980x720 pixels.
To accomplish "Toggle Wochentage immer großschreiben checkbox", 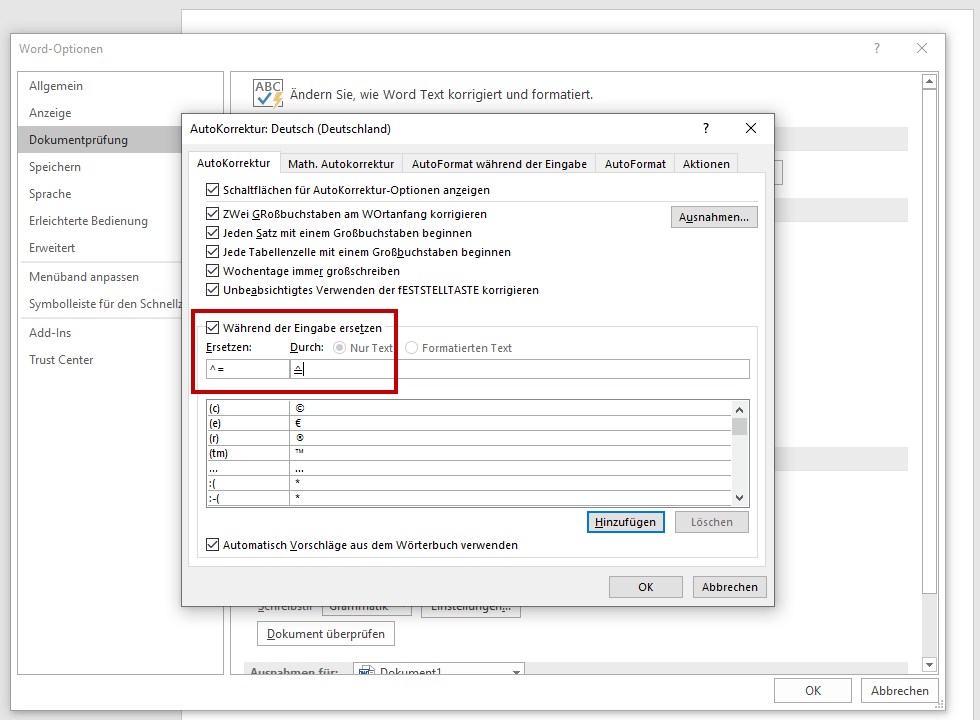I will pyautogui.click(x=212, y=271).
